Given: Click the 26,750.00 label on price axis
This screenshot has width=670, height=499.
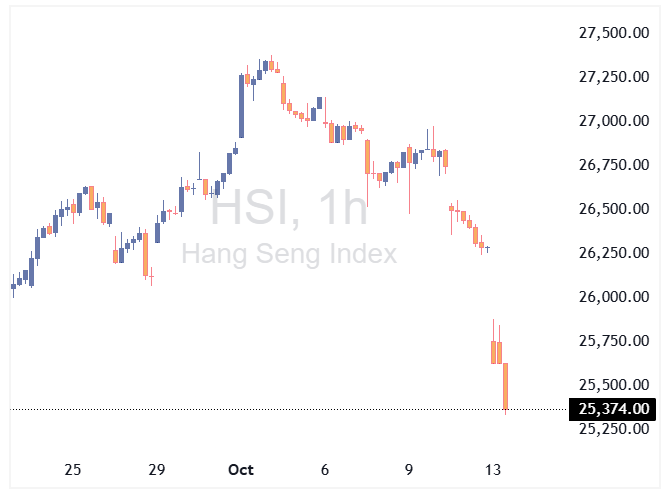Looking at the screenshot, I should click(x=615, y=165).
